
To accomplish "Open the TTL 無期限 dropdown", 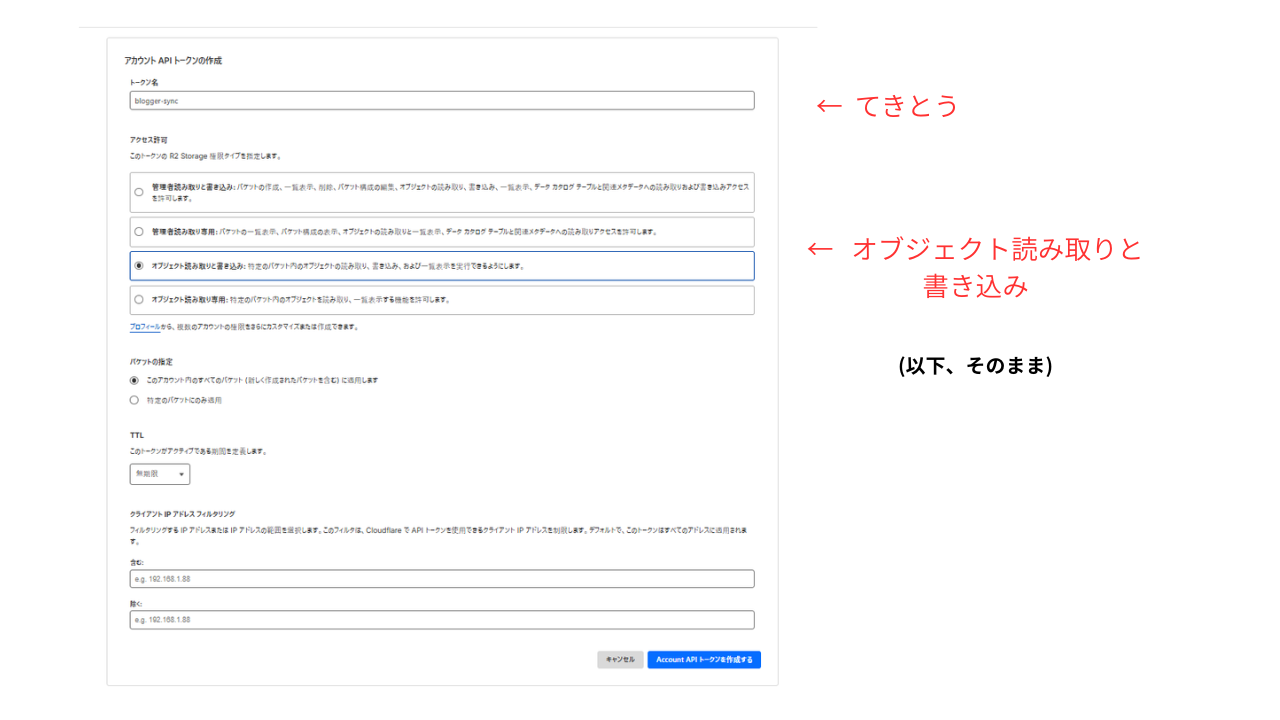I will [x=158, y=474].
